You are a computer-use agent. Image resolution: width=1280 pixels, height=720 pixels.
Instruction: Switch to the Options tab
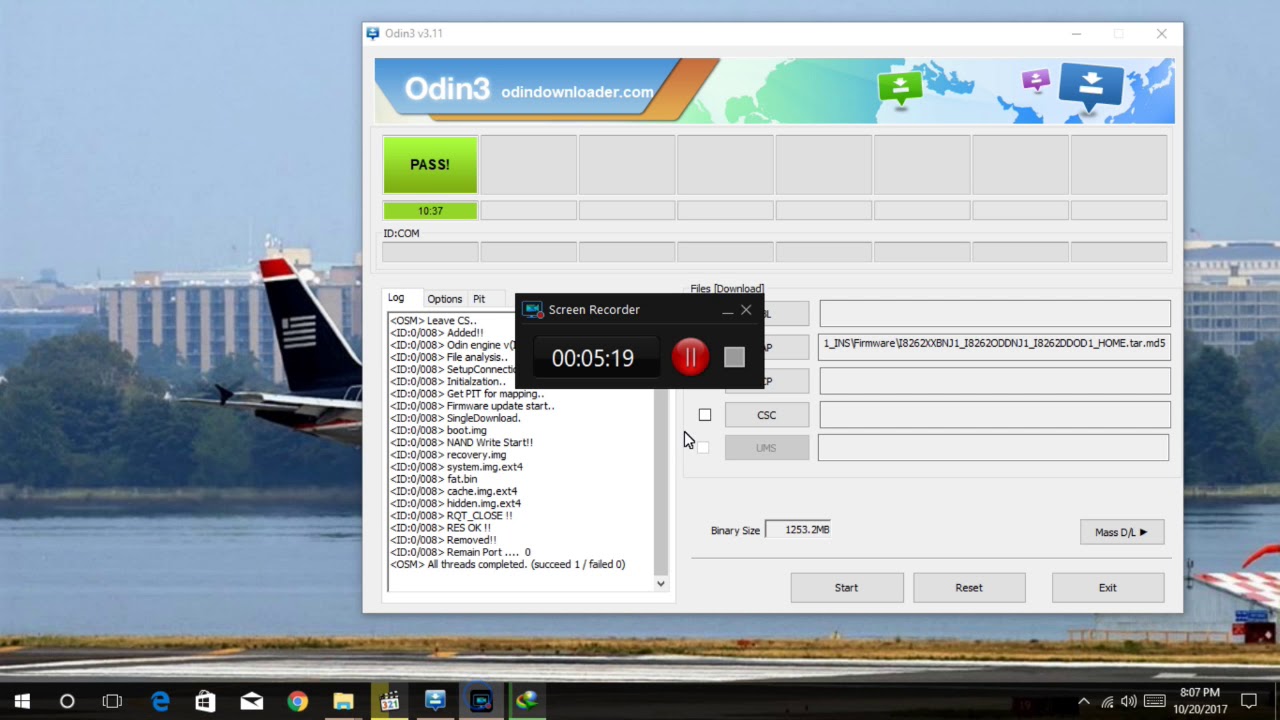[444, 299]
